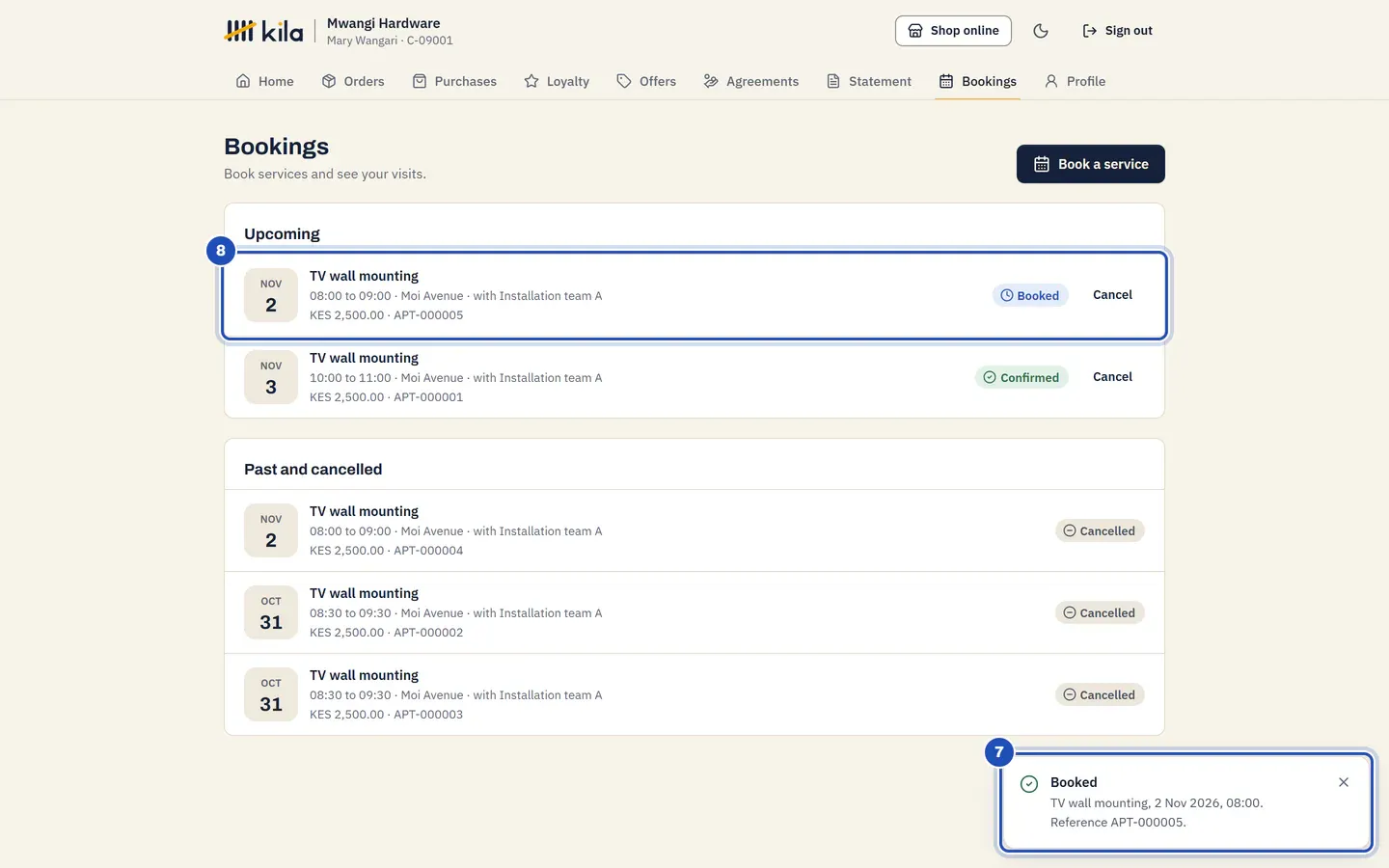1389x868 pixels.
Task: Click the Upcoming section heading
Action: pyautogui.click(x=282, y=234)
